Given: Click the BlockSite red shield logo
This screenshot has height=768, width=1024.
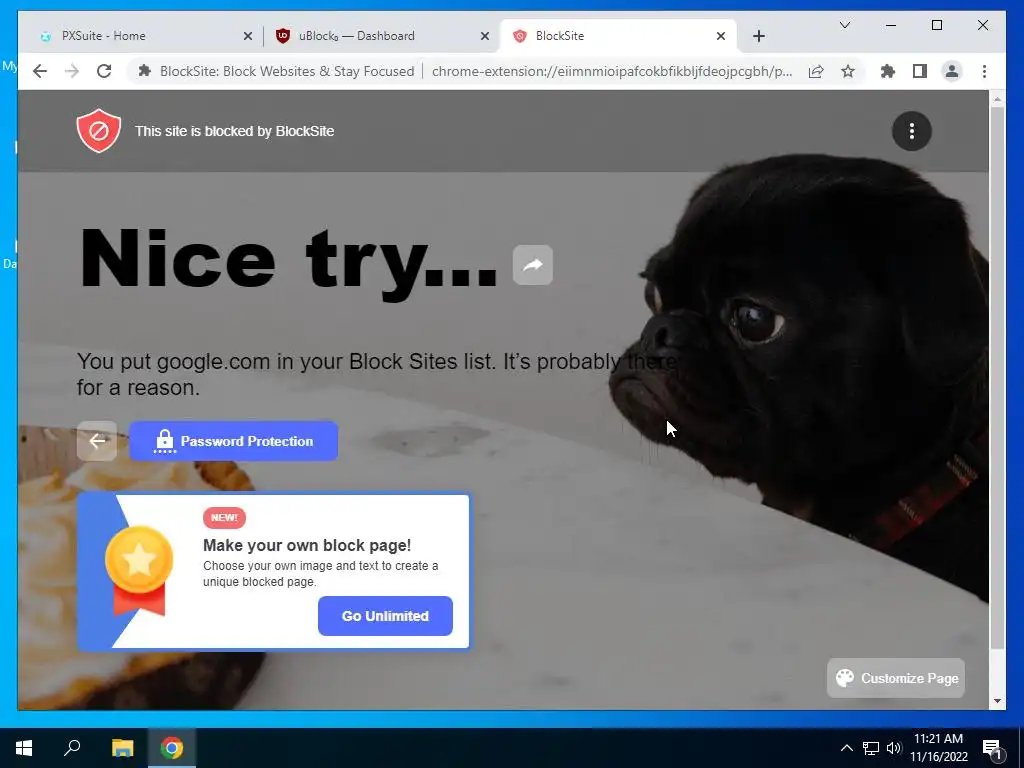Looking at the screenshot, I should [x=99, y=131].
